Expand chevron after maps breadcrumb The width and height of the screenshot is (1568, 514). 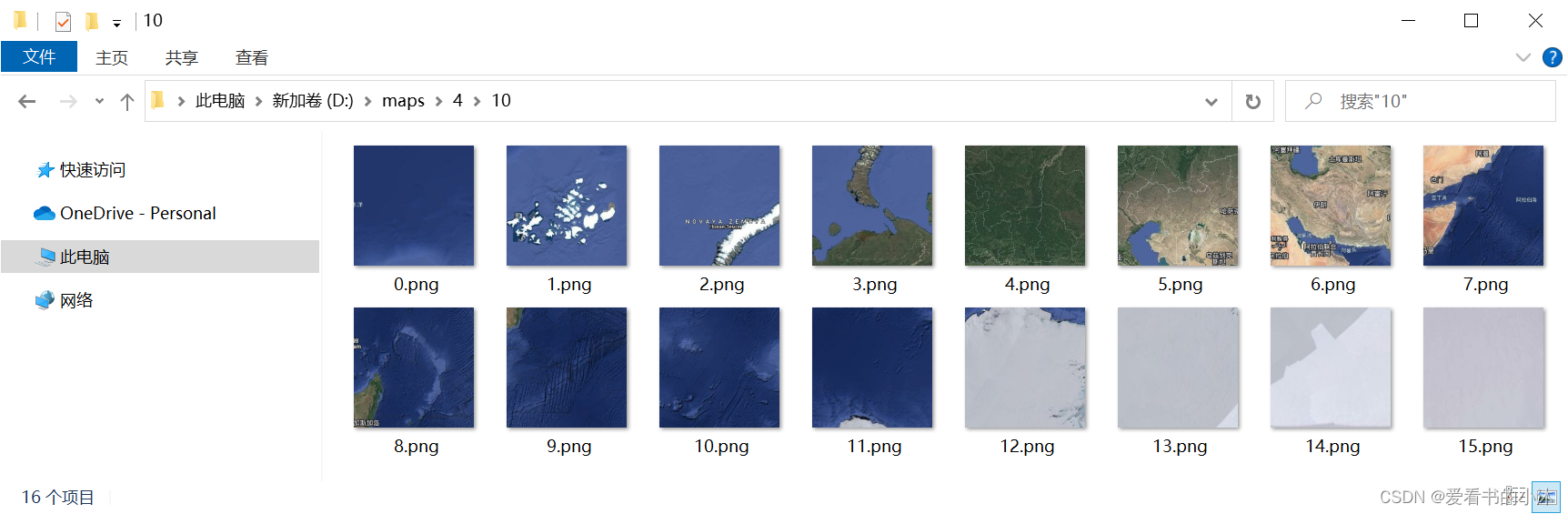[438, 101]
